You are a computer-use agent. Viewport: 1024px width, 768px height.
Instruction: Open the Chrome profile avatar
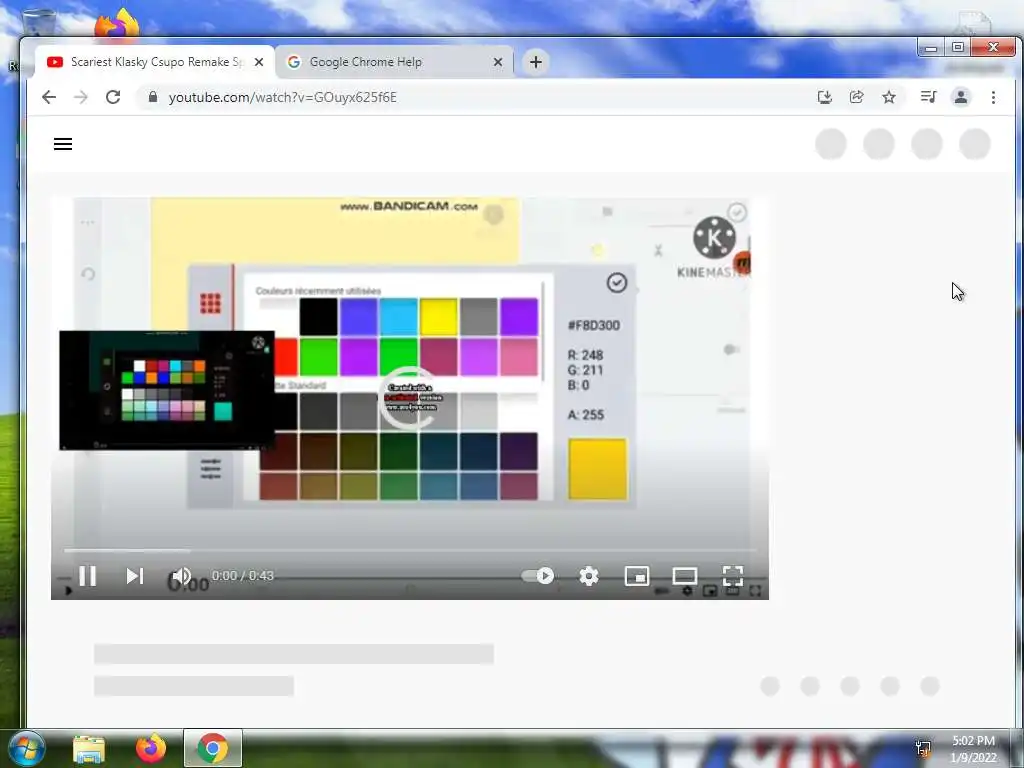coord(961,97)
